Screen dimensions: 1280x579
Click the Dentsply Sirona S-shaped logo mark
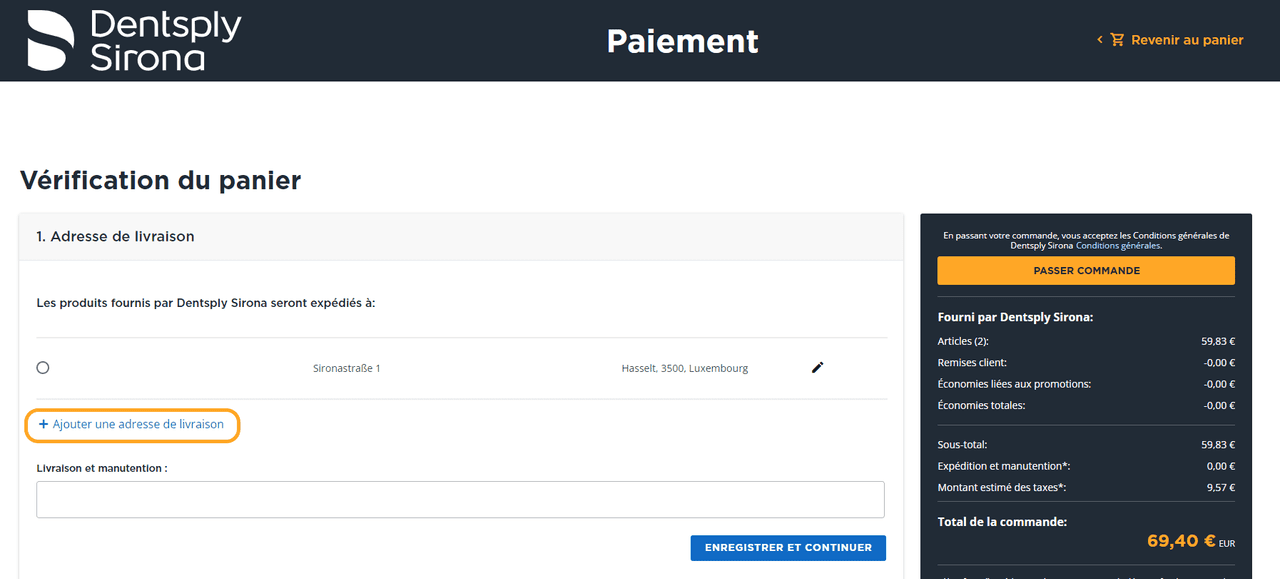tap(51, 40)
